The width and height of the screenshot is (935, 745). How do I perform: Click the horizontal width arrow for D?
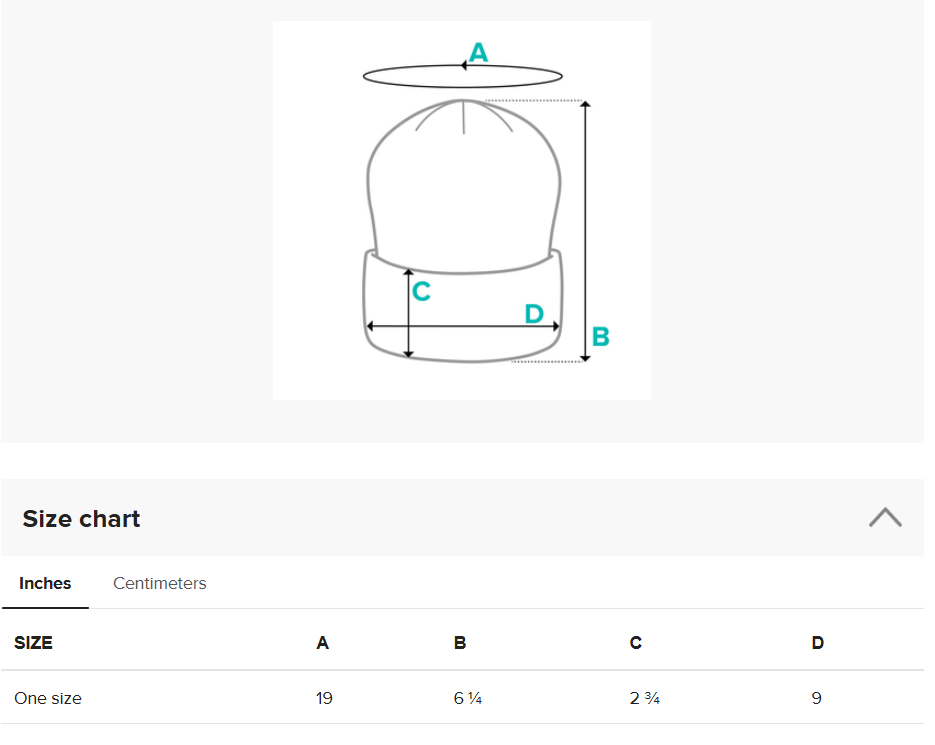coord(463,326)
